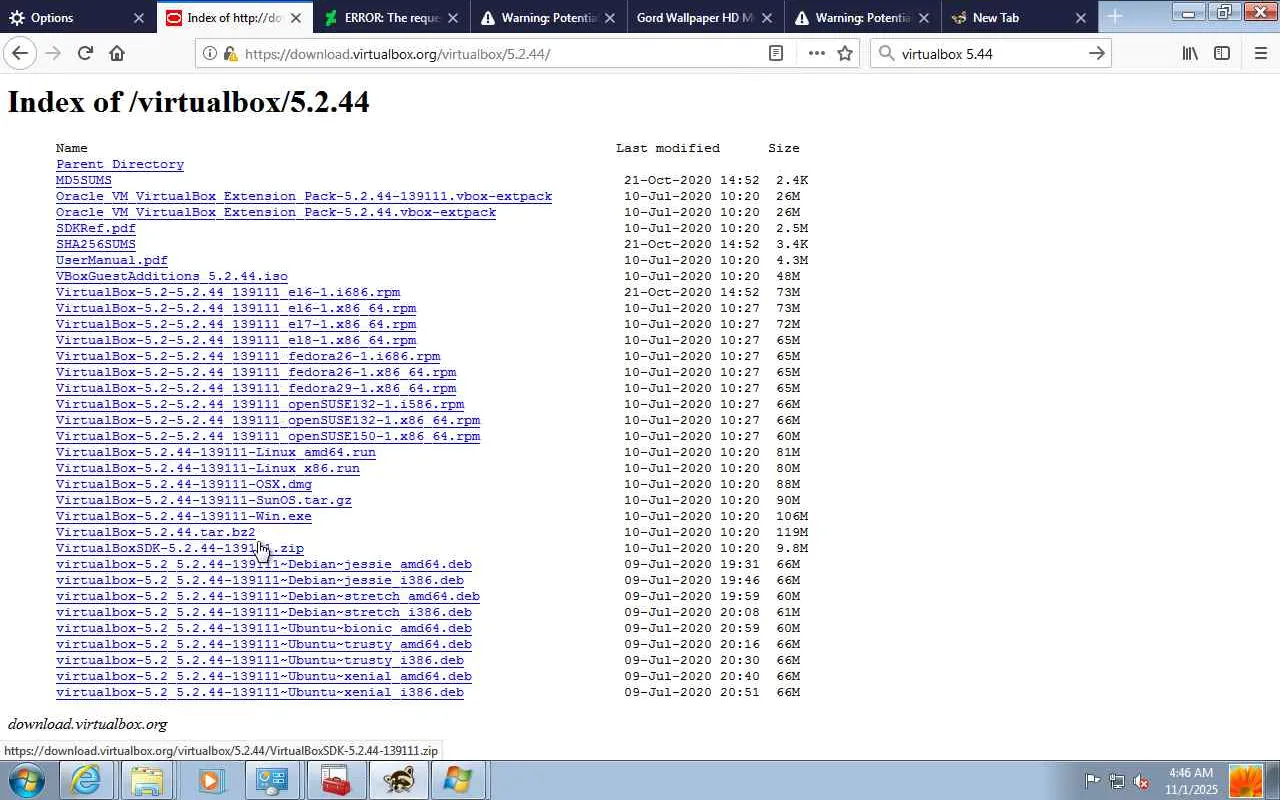Screen dimensions: 1280x800
Task: Bookmark this page with the star
Action: click(846, 54)
